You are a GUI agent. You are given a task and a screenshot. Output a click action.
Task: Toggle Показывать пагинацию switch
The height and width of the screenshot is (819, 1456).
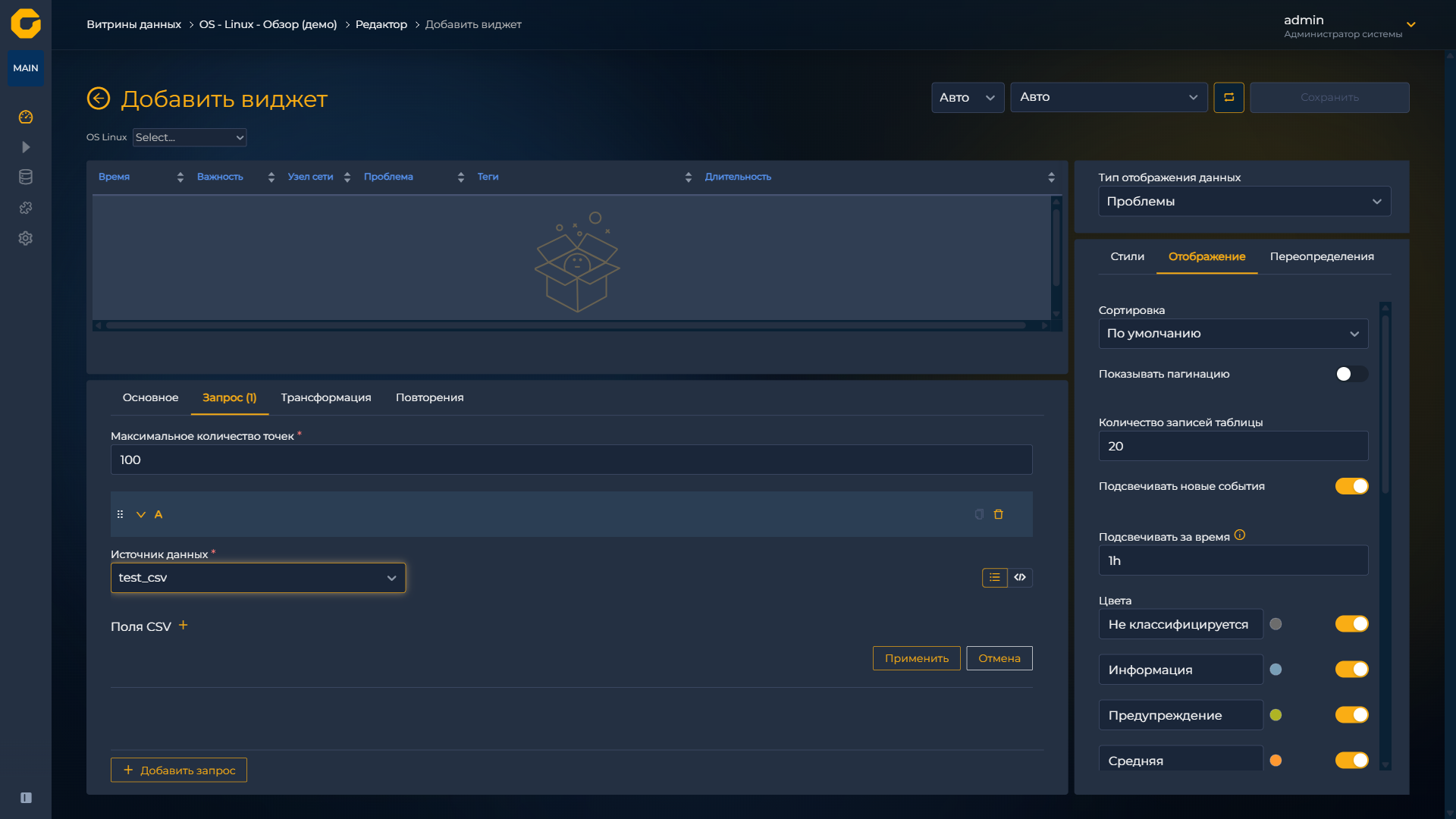pos(1351,374)
